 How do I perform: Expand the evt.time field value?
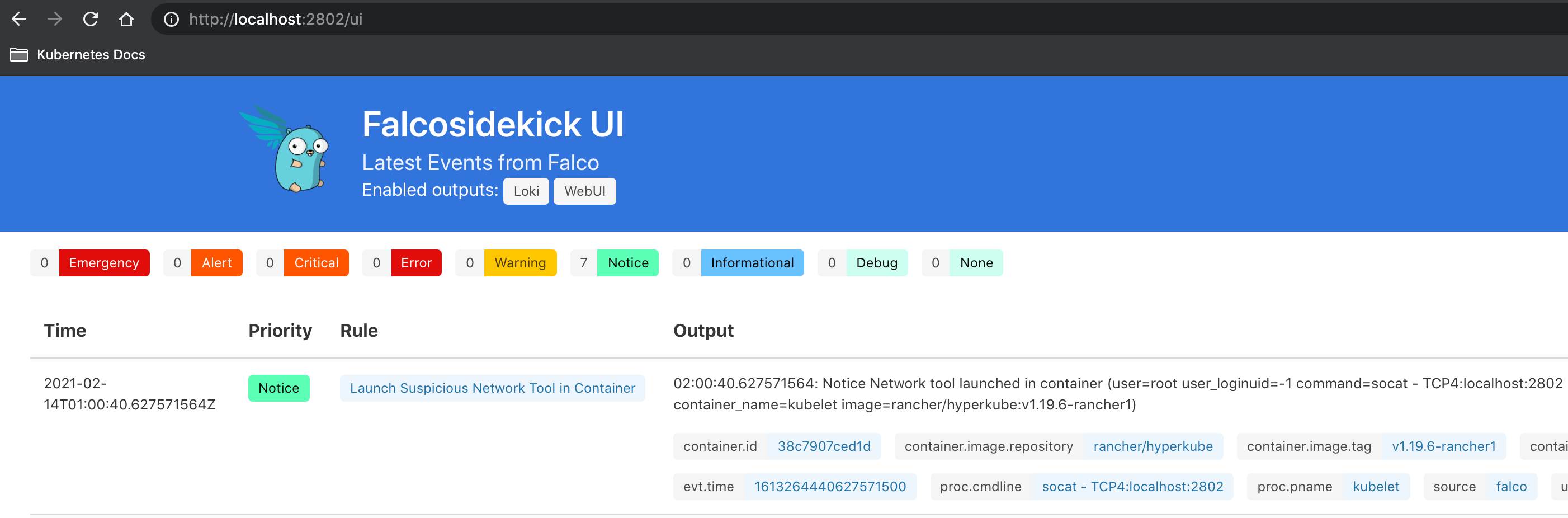pyautogui.click(x=830, y=486)
